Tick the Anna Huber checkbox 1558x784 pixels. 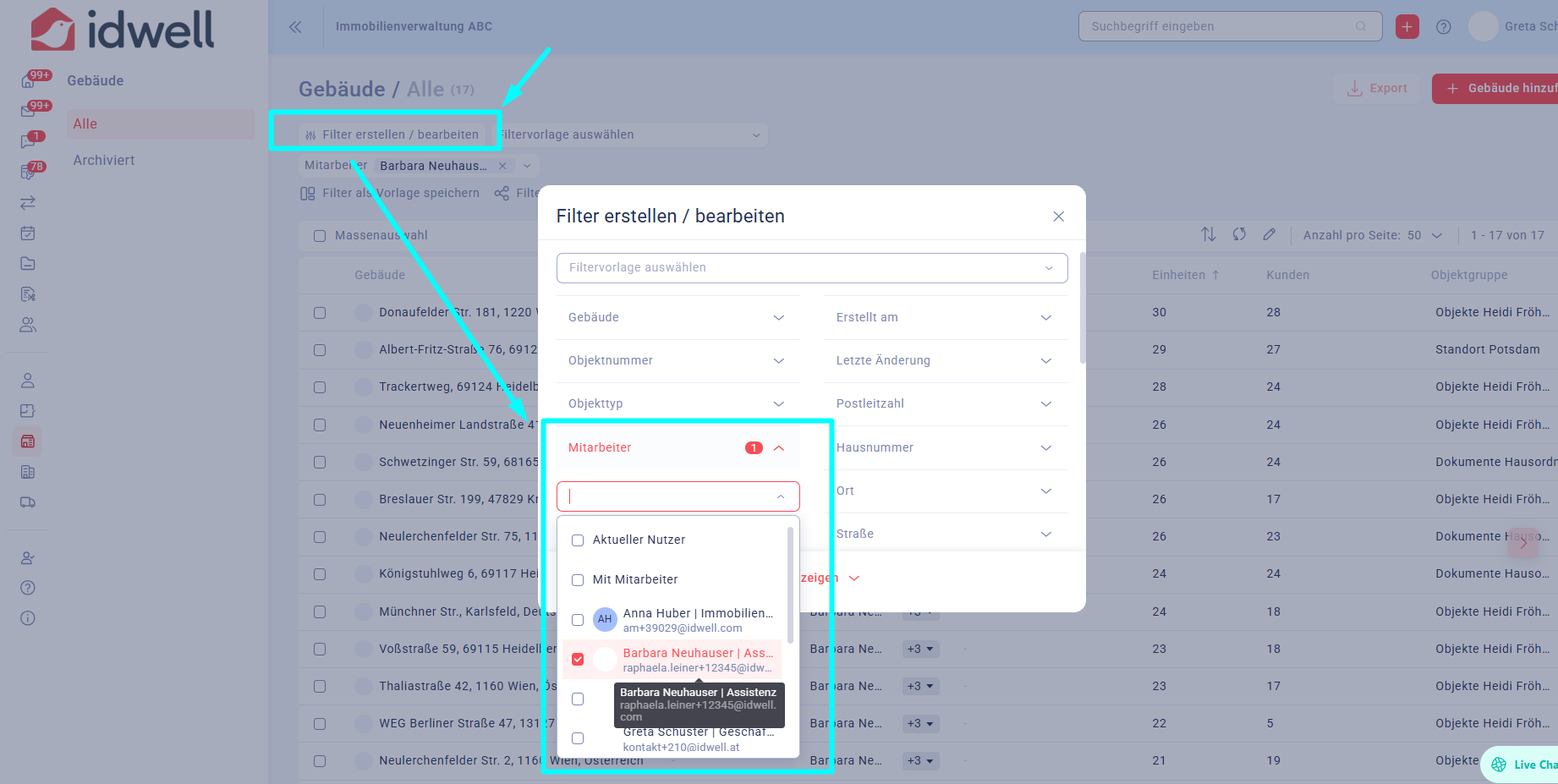578,620
